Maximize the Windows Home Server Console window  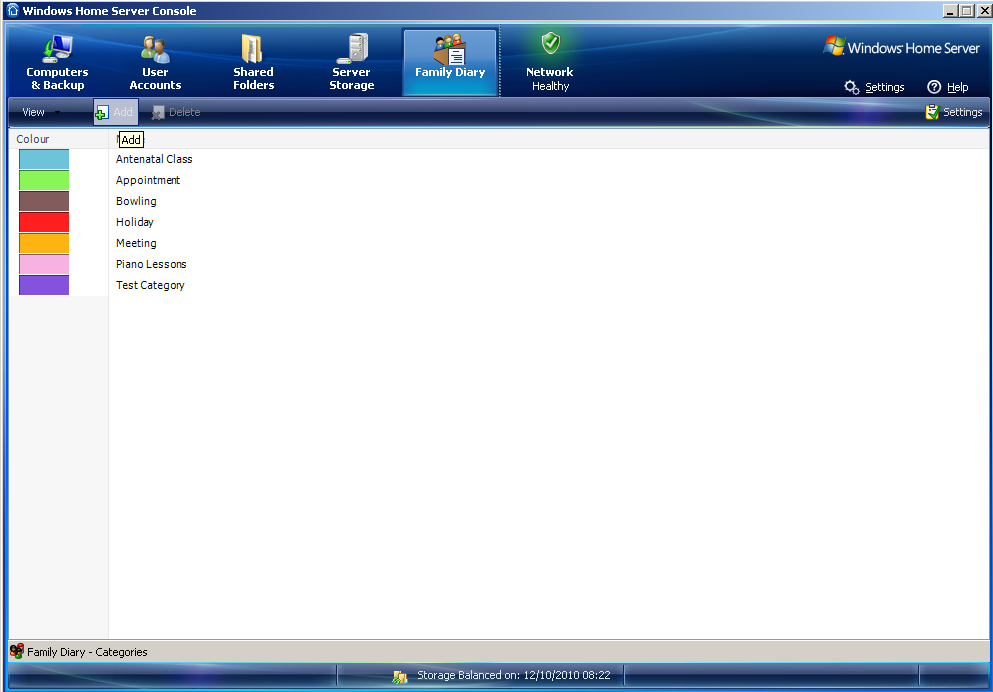click(x=966, y=11)
